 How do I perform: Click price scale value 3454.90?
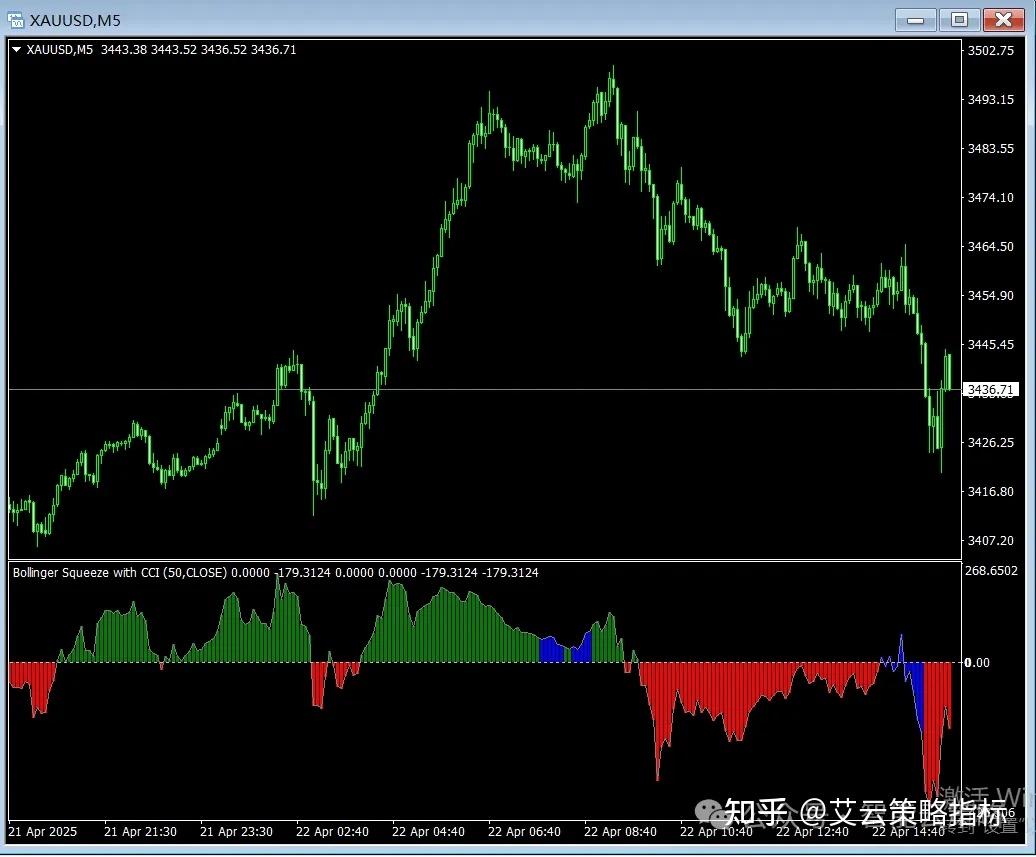click(x=990, y=295)
